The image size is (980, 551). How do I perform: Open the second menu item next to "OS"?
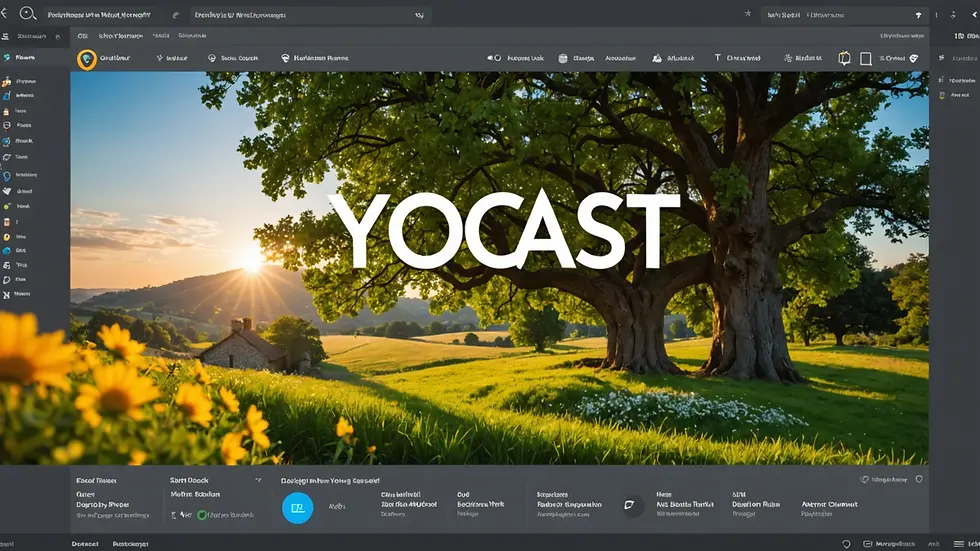pos(121,36)
